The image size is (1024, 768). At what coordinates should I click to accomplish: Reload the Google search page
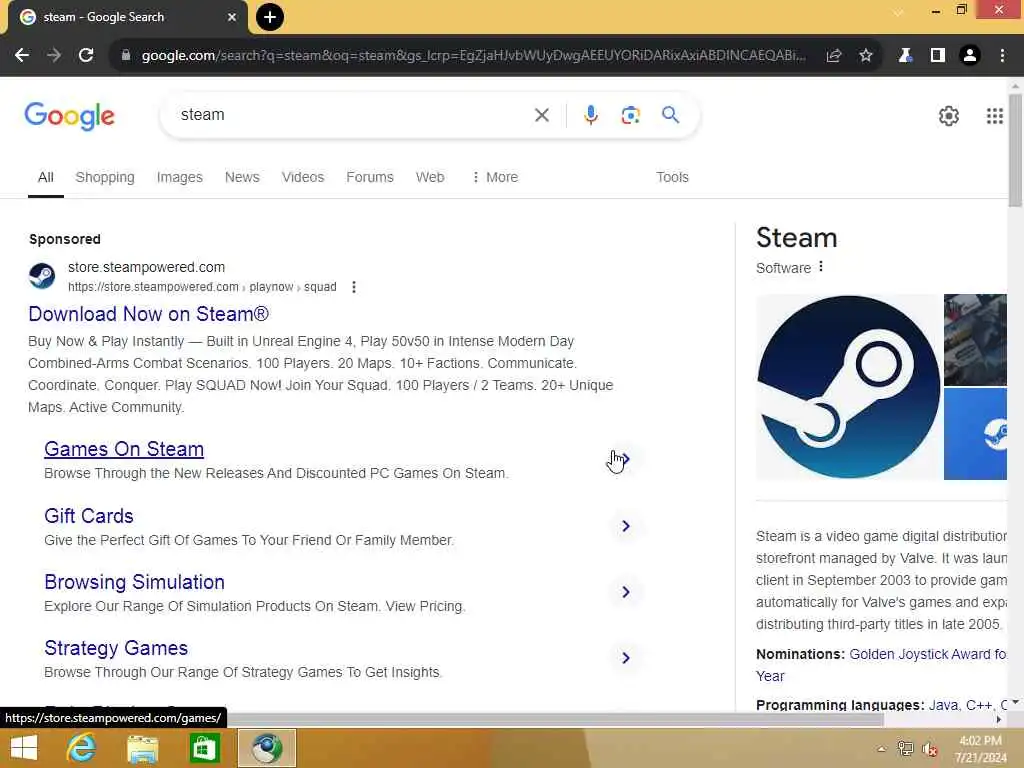click(86, 56)
